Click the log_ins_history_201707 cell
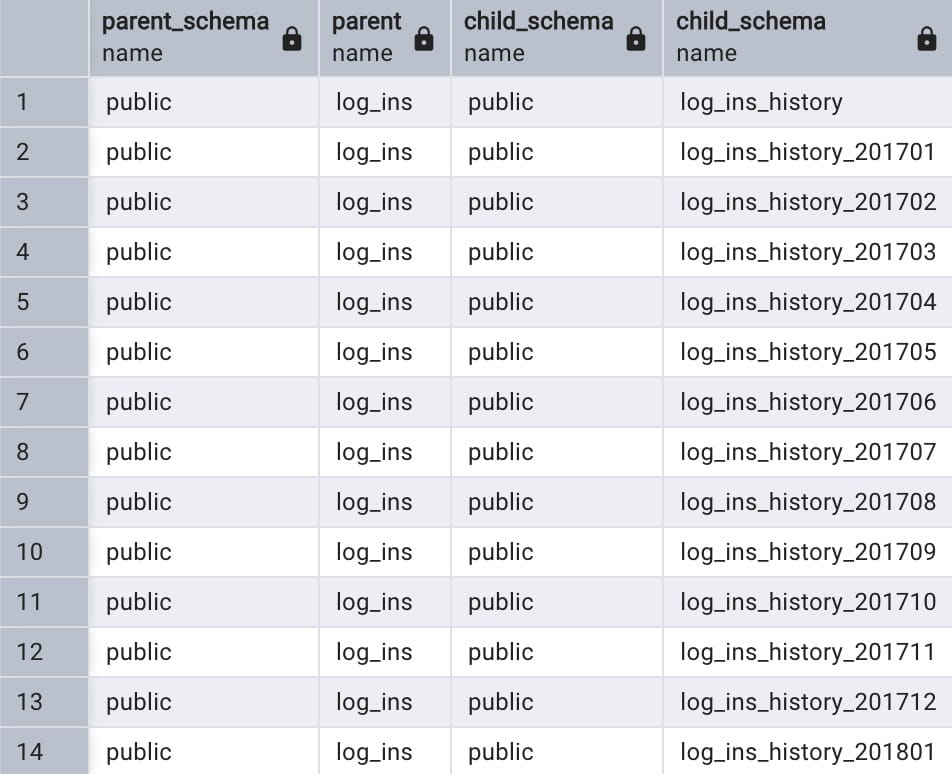952x774 pixels. (x=808, y=452)
